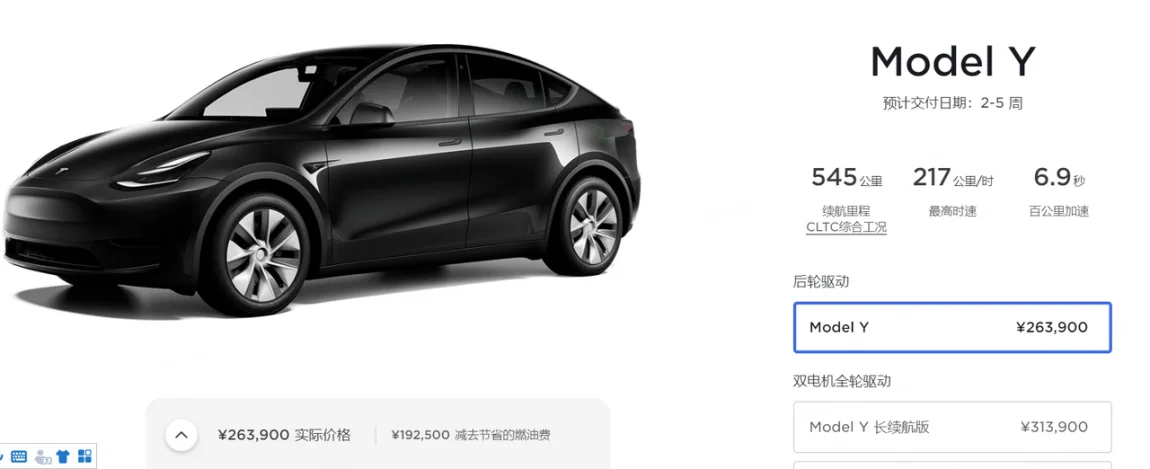1150x469 pixels.
Task: Collapse the price summary with the up chevron
Action: pos(181,435)
